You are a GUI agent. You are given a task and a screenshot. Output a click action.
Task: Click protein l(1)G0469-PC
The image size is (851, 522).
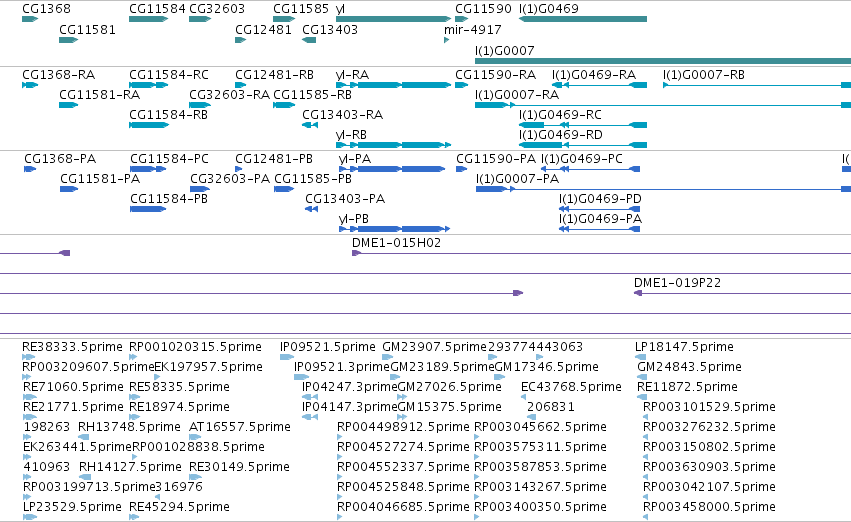pyautogui.click(x=590, y=169)
